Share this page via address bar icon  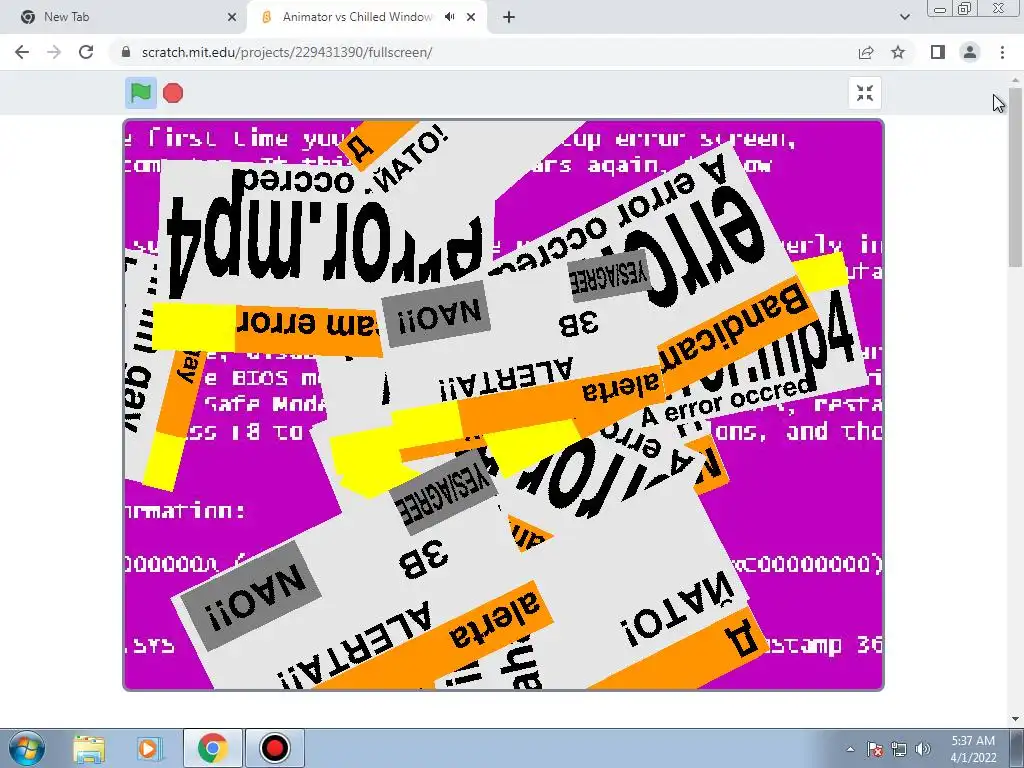click(866, 52)
